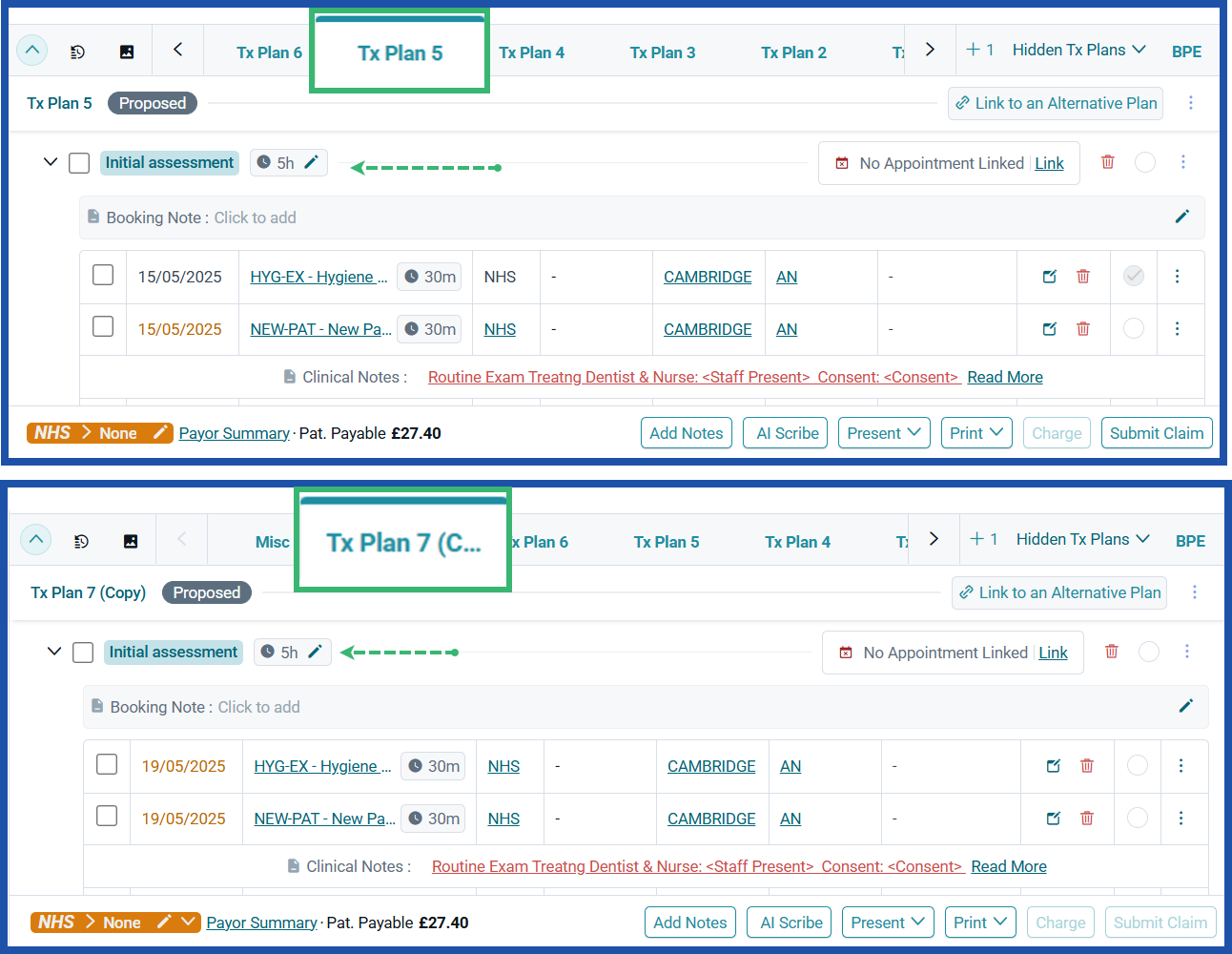Viewport: 1232px width, 954px height.
Task: Delete the NEW-PAT row using trash icon
Action: pos(1083,328)
